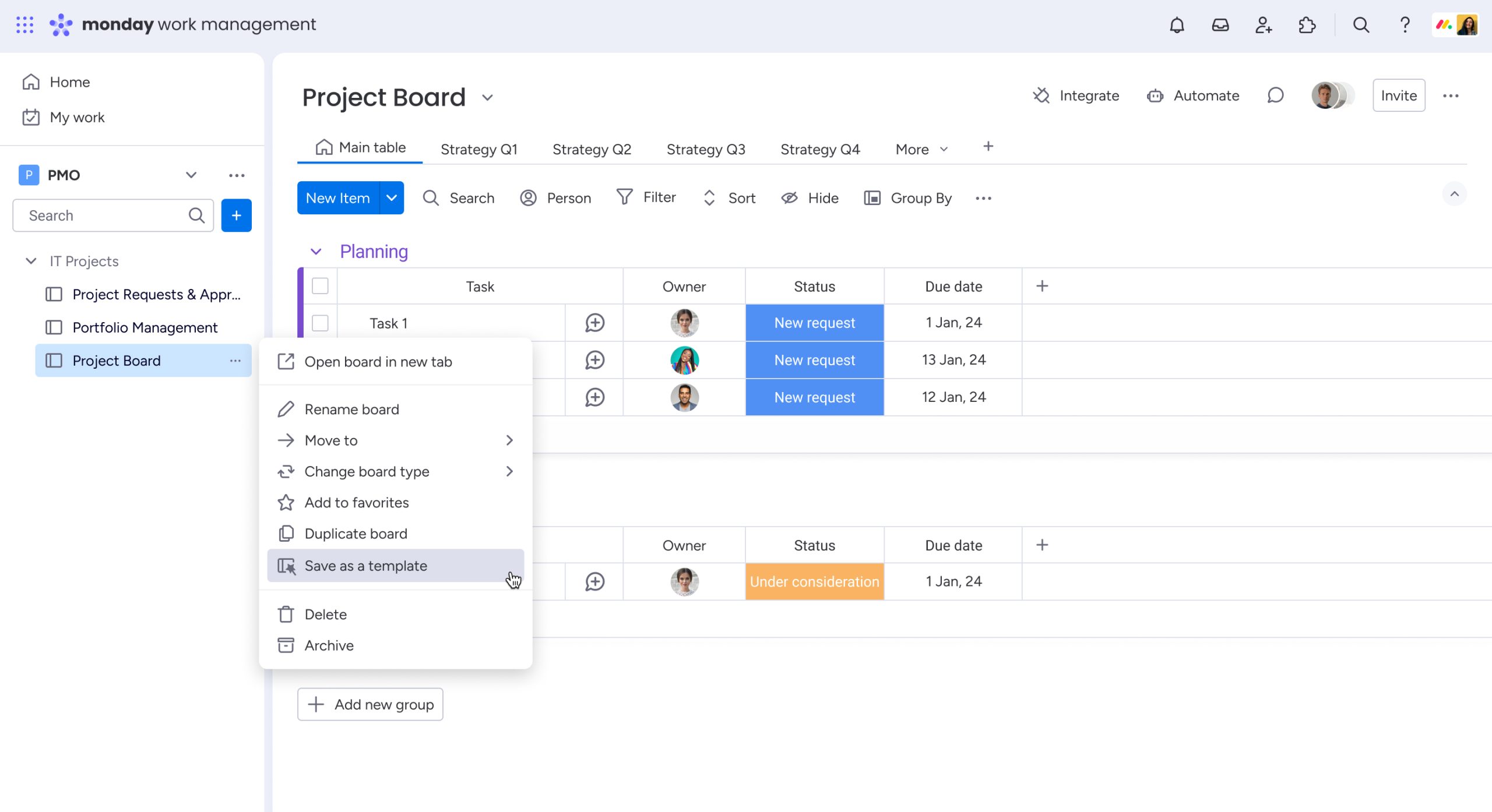Switch to the Strategy Q1 tab
1492x812 pixels.
479,150
